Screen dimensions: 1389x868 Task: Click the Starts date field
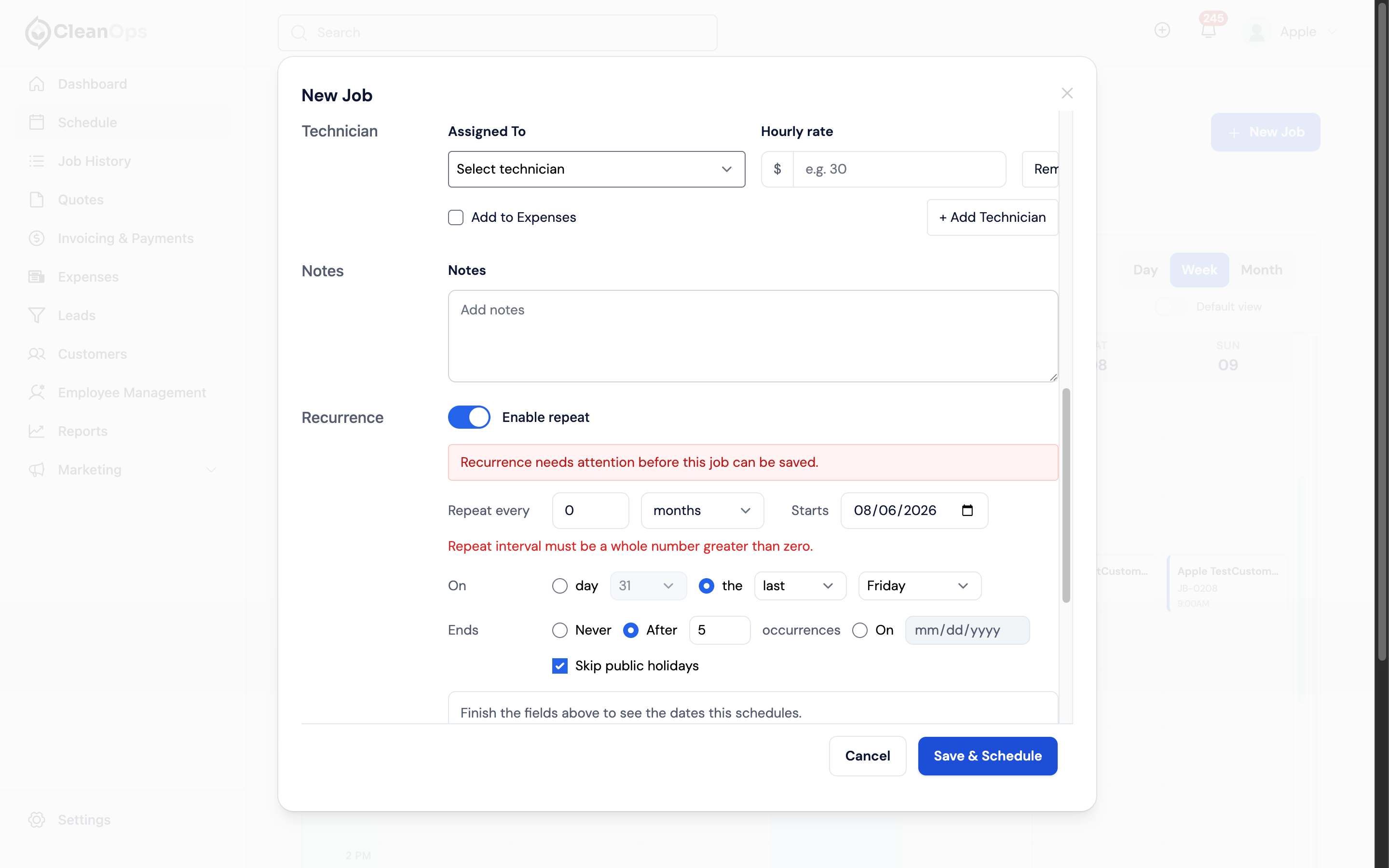(x=914, y=510)
